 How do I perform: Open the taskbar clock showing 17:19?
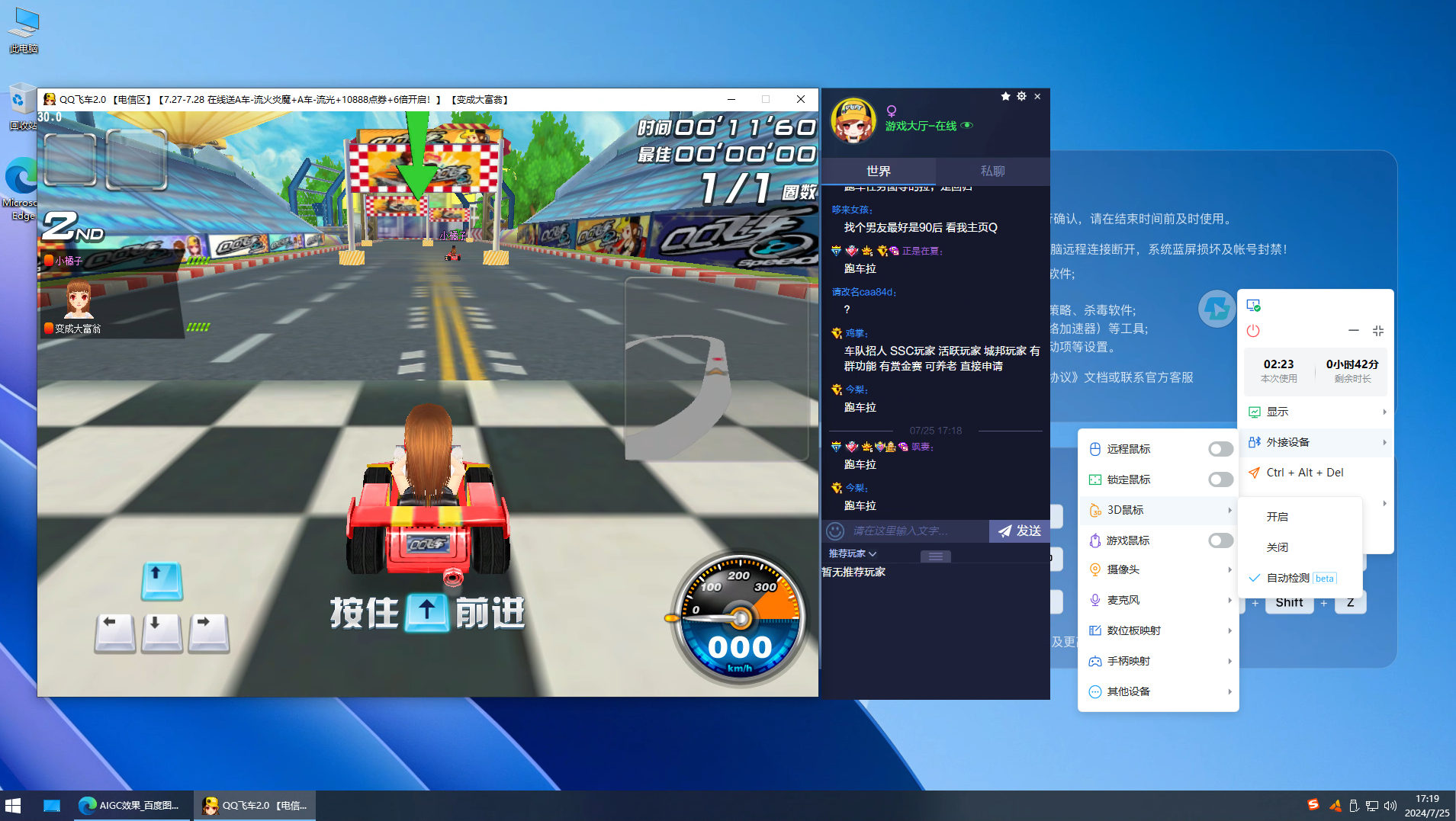(x=1427, y=806)
